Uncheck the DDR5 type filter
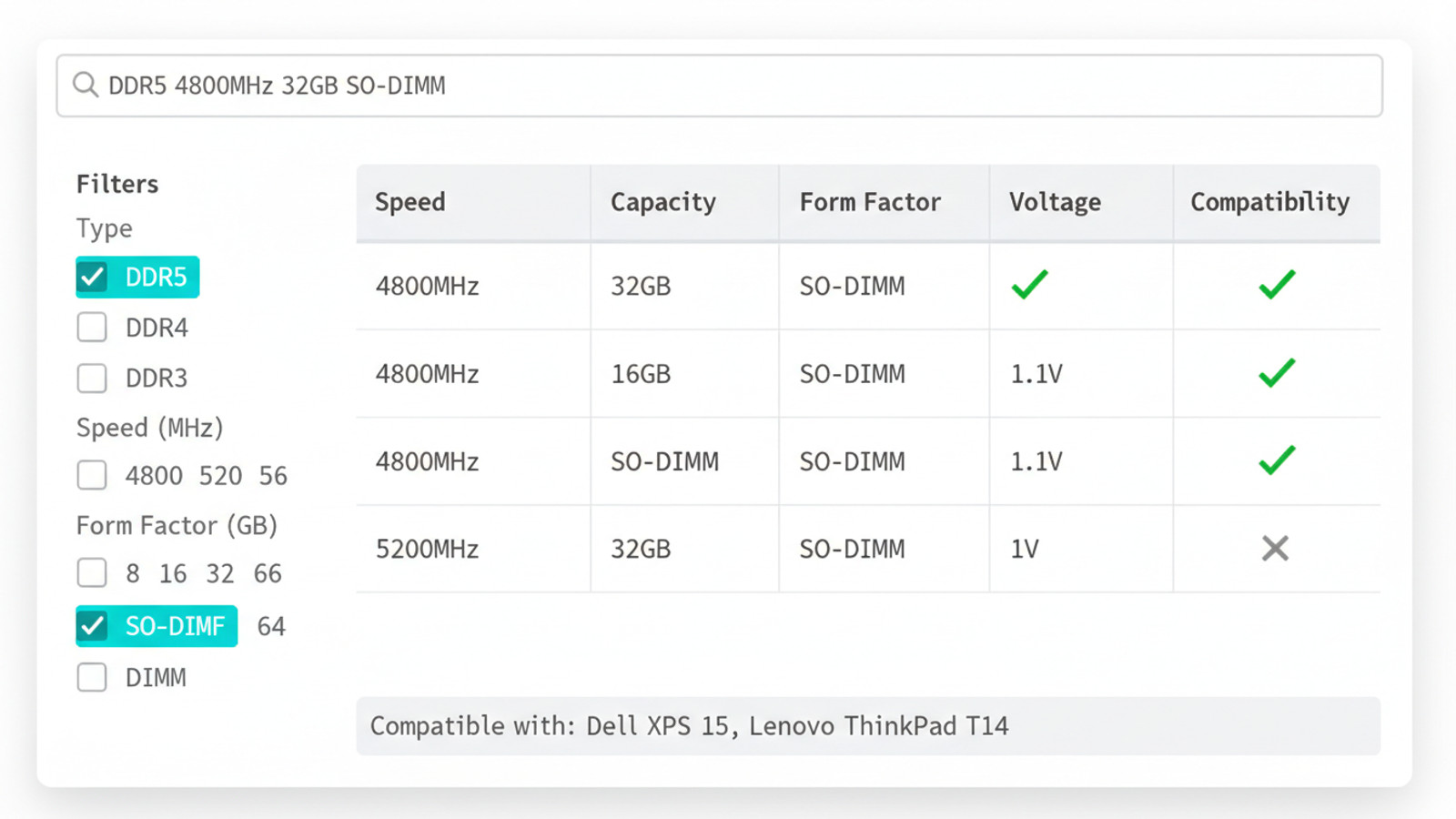 [92, 277]
